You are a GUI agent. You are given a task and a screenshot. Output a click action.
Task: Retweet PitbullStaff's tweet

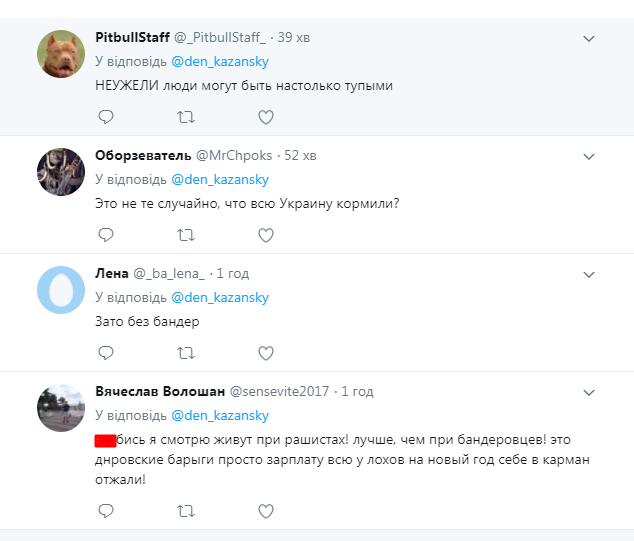(185, 117)
